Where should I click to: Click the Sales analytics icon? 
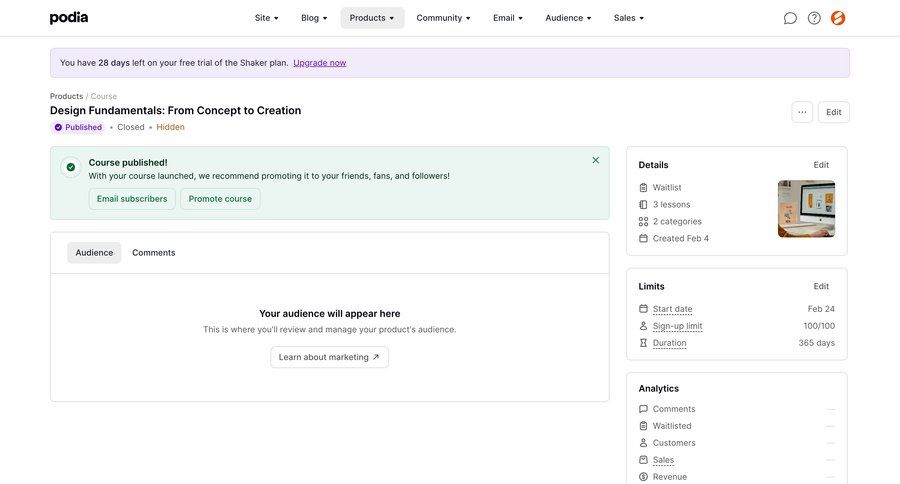pos(643,460)
